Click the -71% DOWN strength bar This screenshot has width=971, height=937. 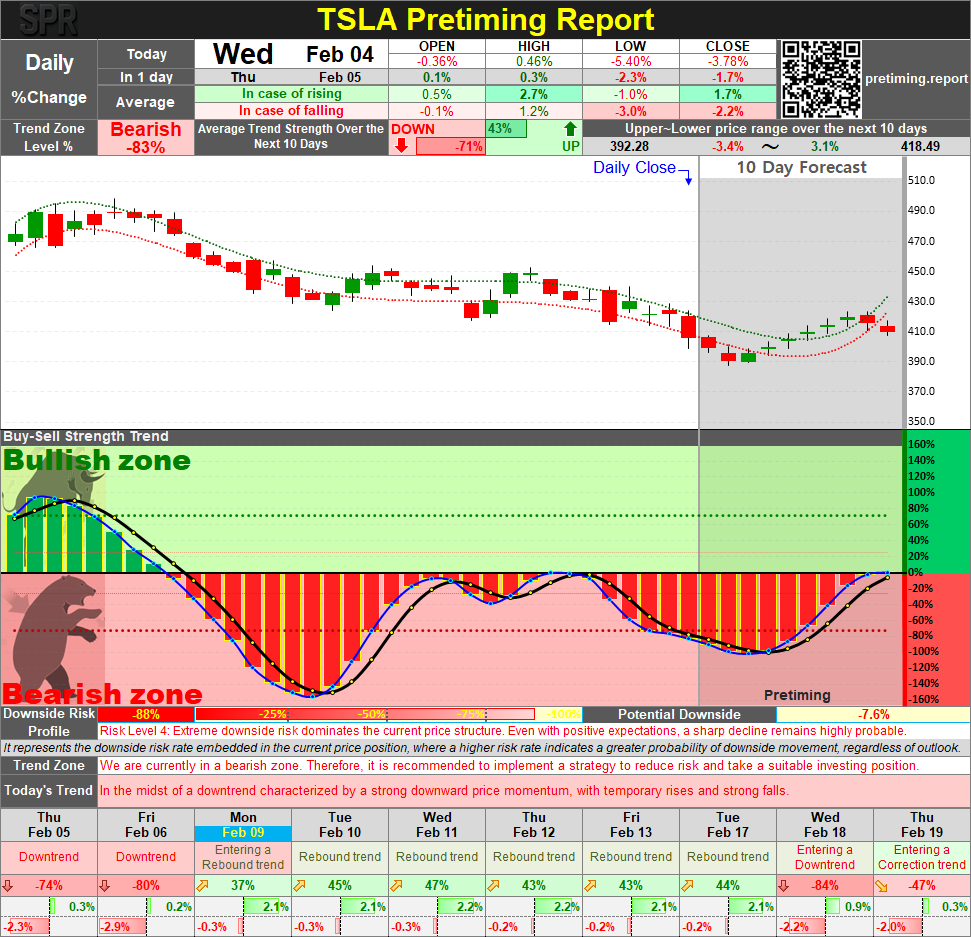click(450, 147)
